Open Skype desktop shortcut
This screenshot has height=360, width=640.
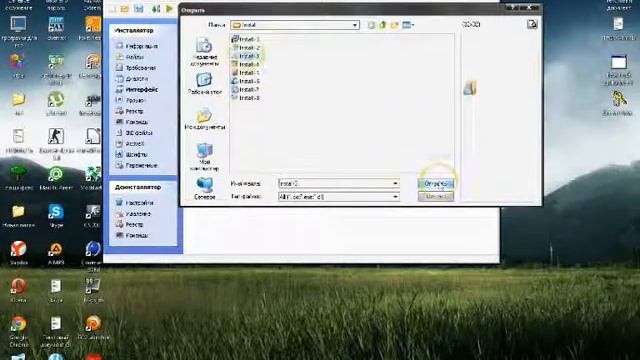click(x=56, y=216)
